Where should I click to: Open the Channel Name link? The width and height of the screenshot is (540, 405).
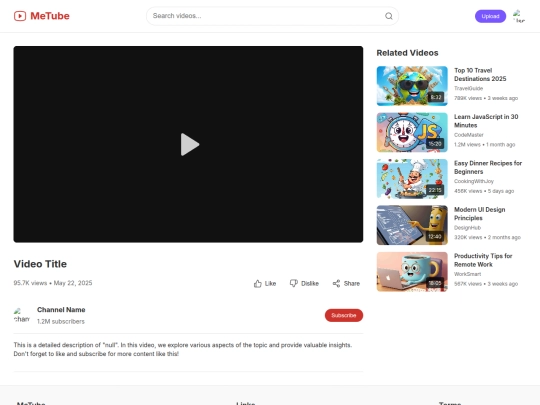61,310
